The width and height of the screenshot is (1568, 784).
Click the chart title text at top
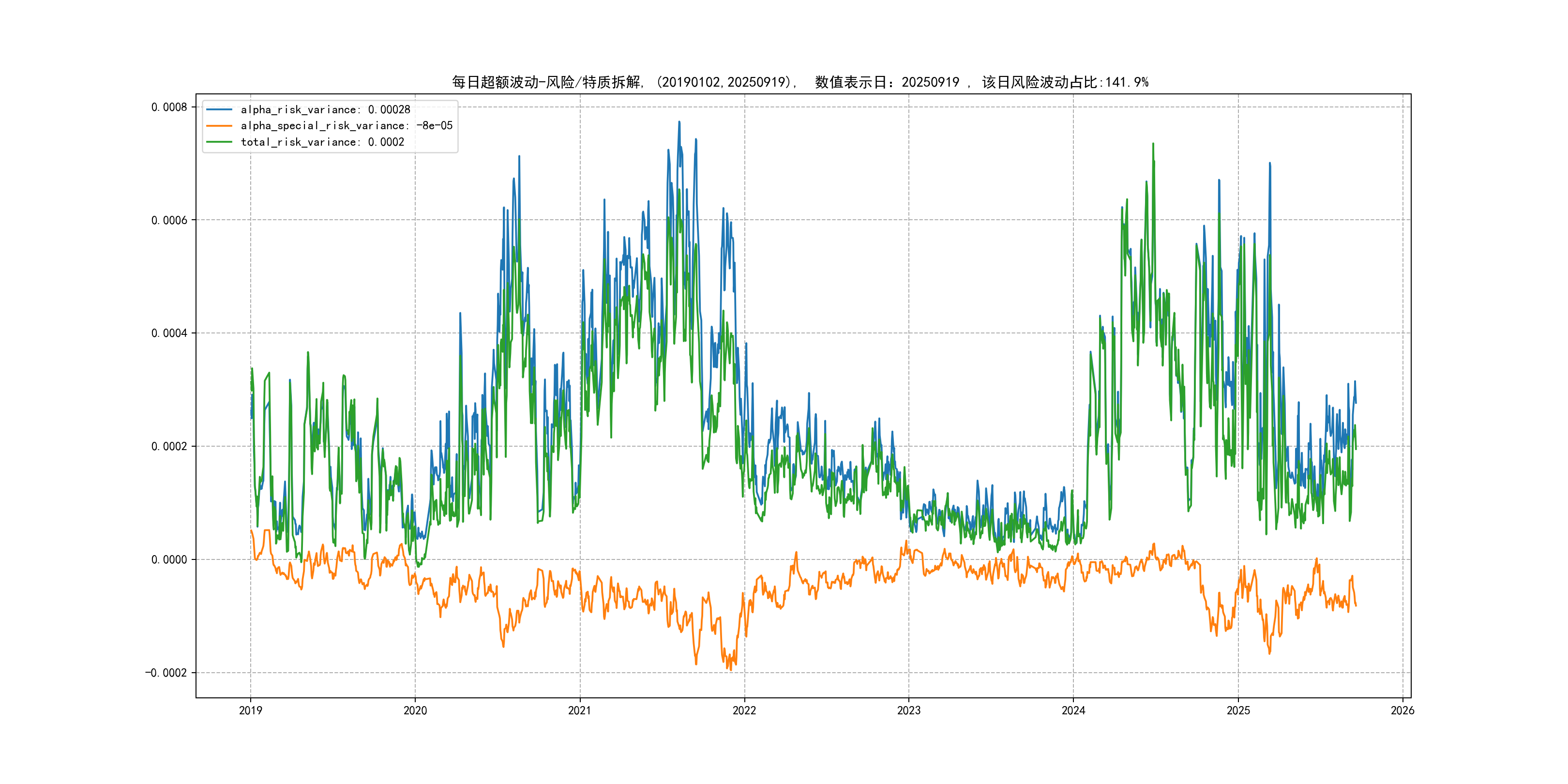[x=800, y=82]
